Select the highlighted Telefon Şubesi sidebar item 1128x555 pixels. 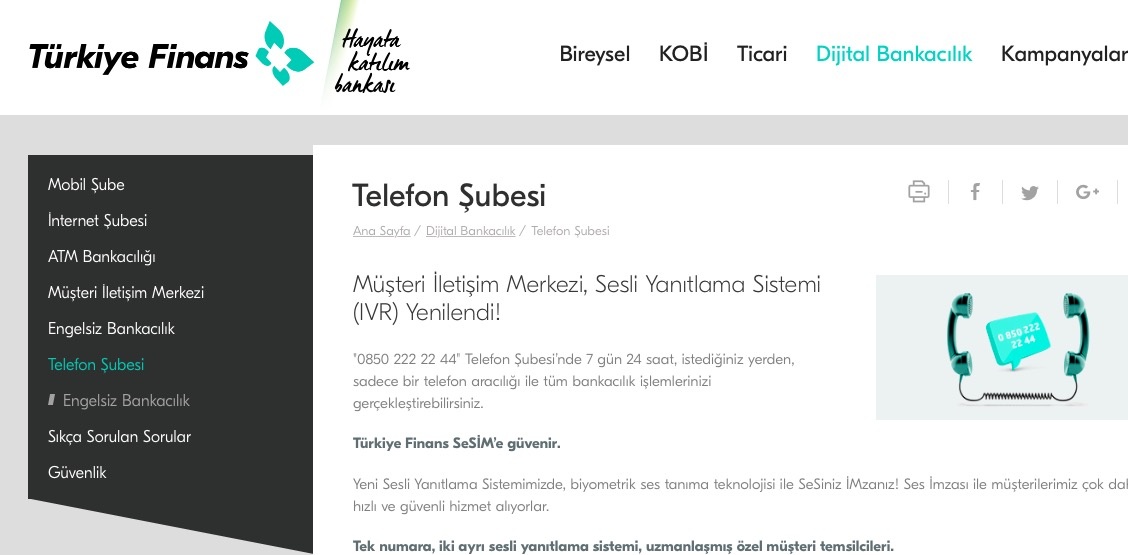(x=96, y=364)
